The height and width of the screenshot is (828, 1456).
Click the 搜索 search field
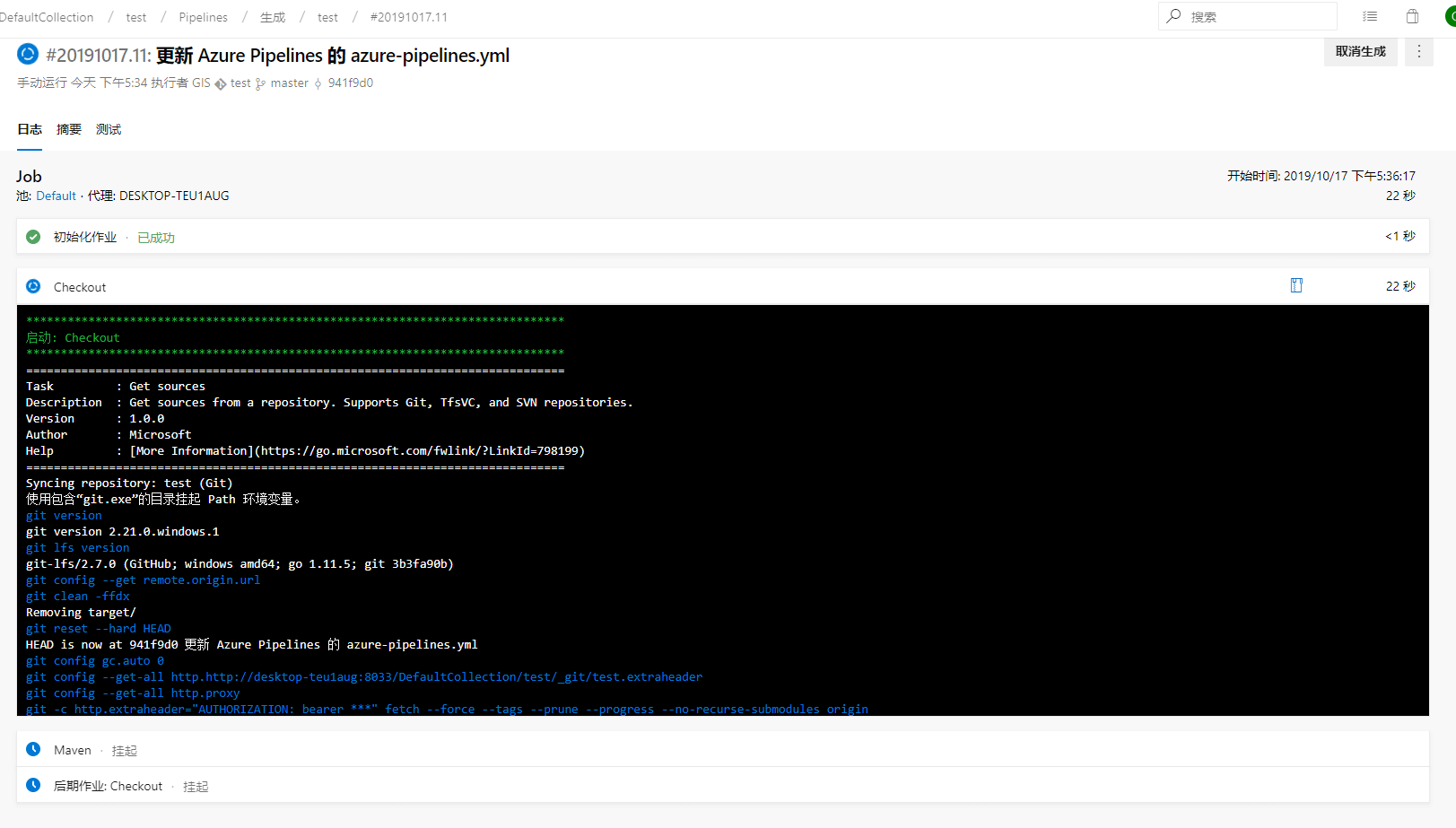click(x=1256, y=16)
